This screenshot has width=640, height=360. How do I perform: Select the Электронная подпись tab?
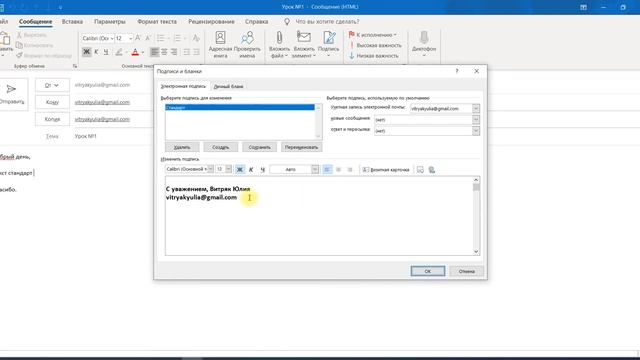click(x=183, y=87)
